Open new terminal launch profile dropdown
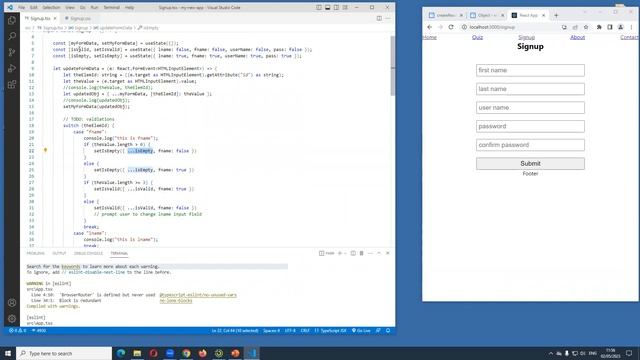640x360 pixels. tap(345, 253)
